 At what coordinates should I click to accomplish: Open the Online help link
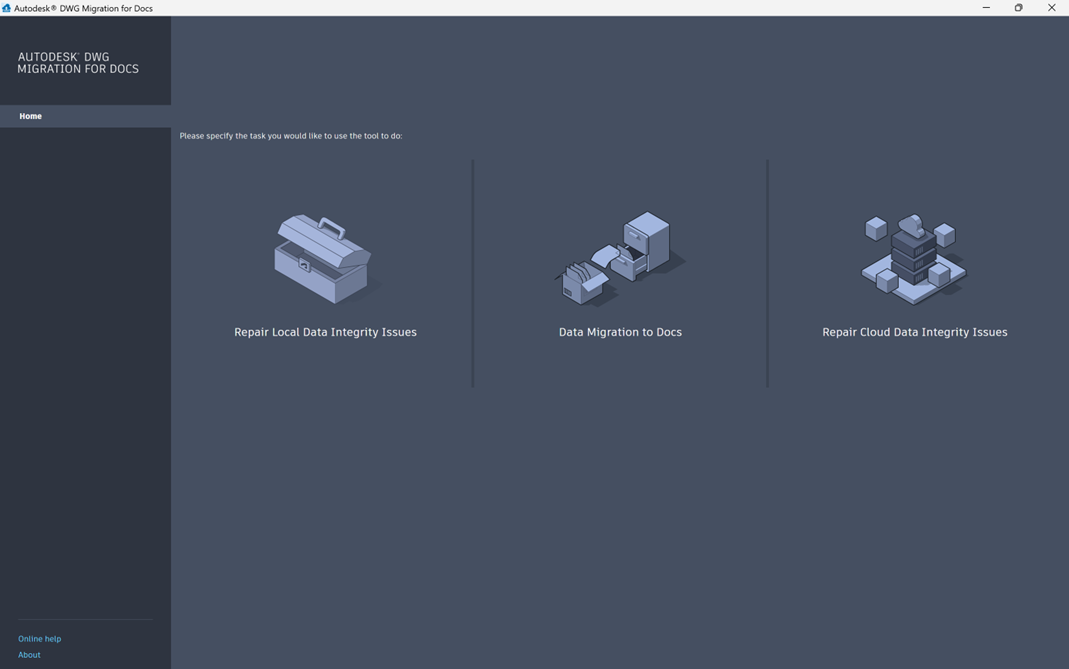point(39,638)
